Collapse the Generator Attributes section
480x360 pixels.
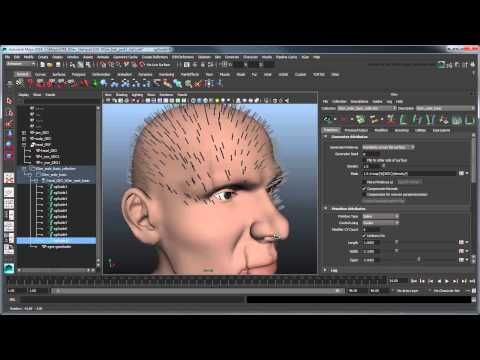point(326,137)
